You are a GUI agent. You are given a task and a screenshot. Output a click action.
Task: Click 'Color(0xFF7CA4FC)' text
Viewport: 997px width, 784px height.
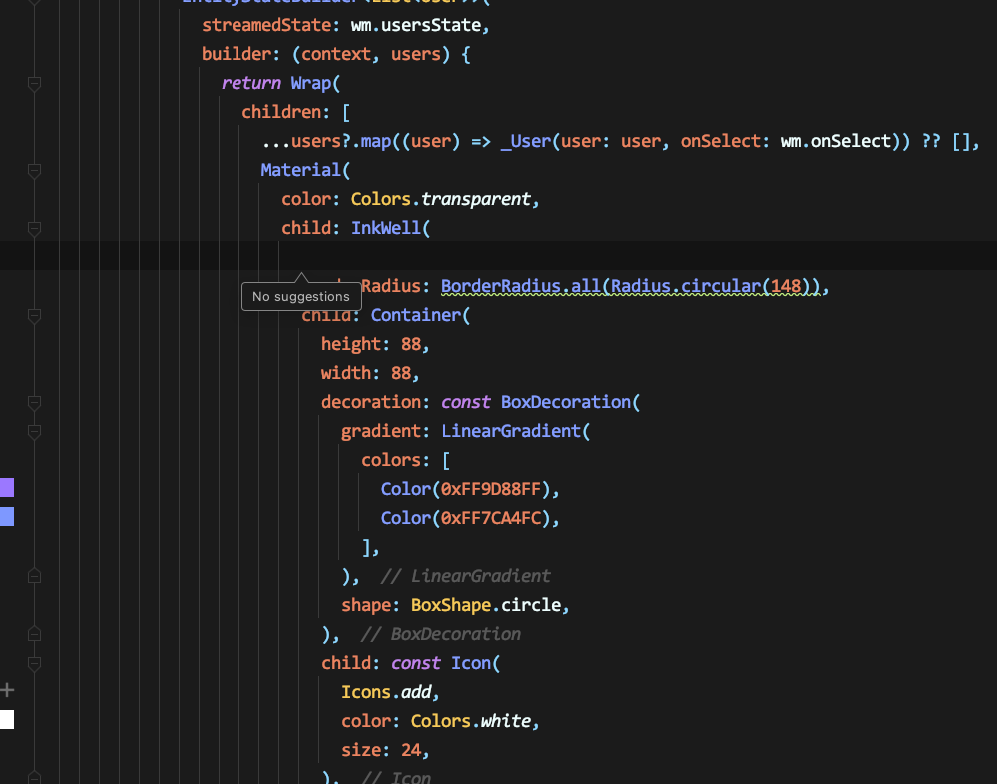tap(465, 518)
